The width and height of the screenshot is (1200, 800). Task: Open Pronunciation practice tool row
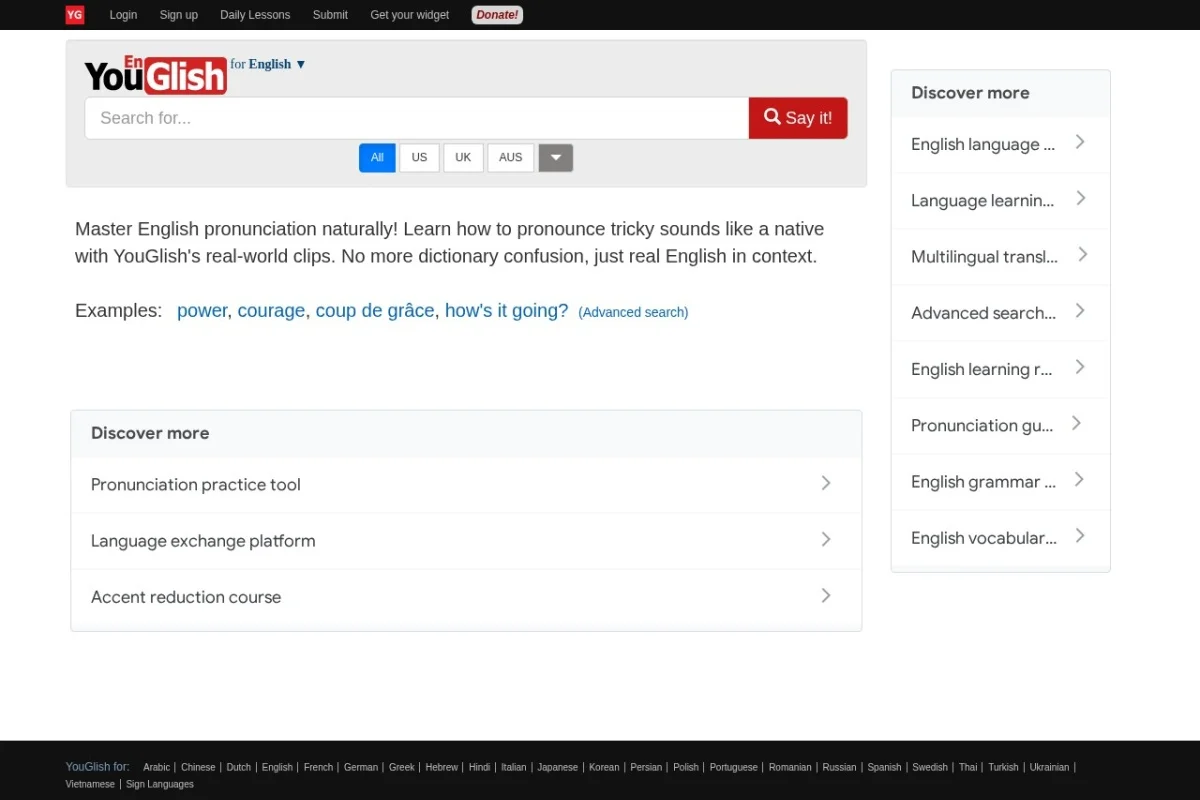[x=466, y=485]
